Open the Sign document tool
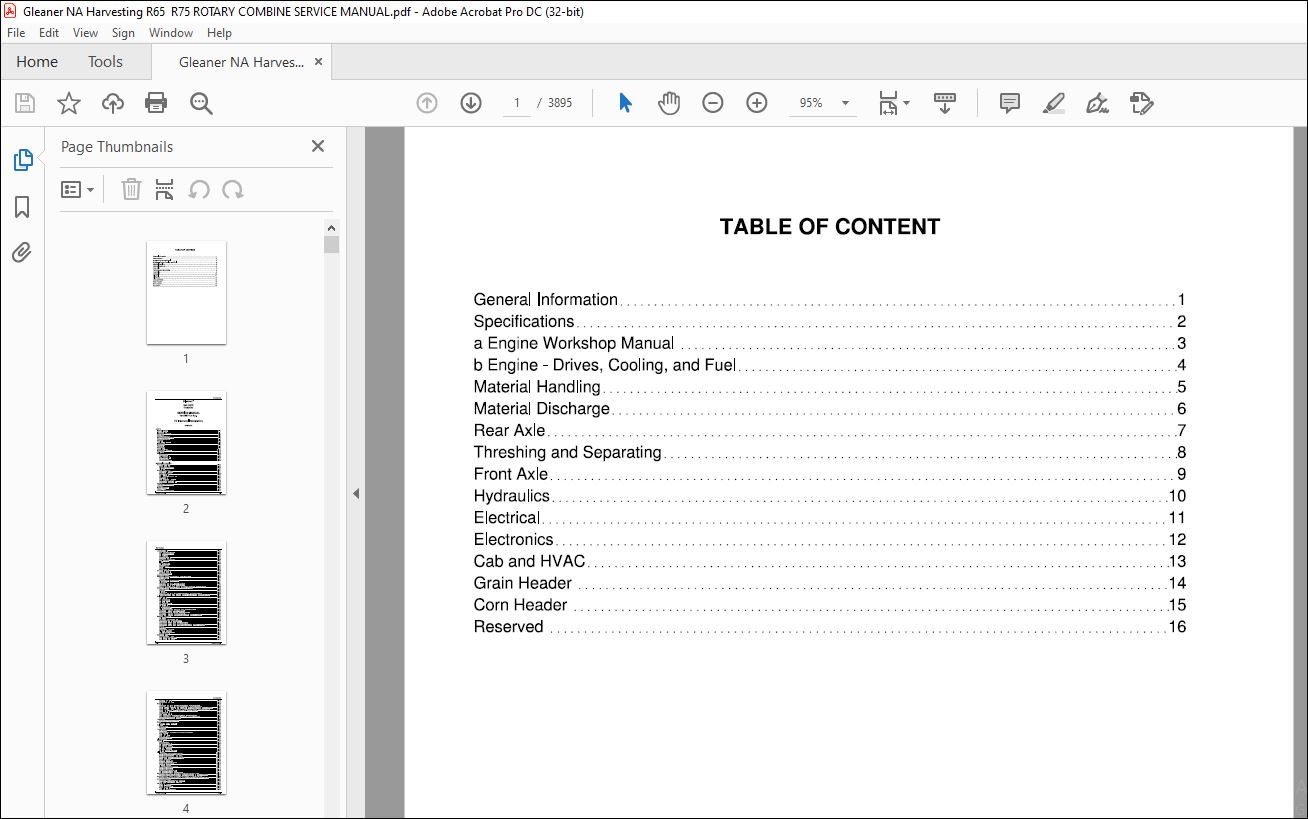1308x819 pixels. click(x=1097, y=103)
